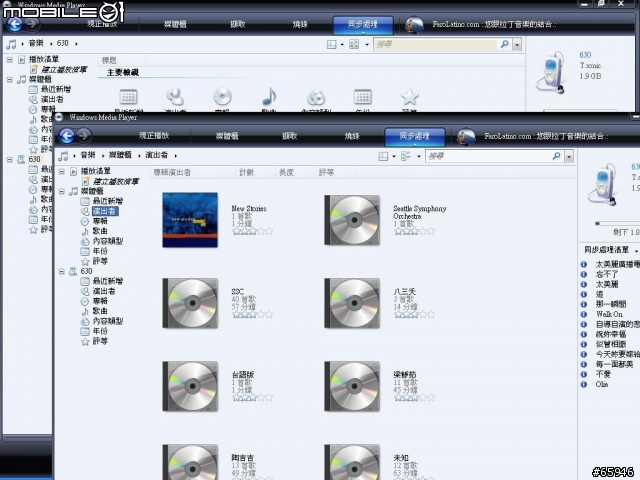The height and width of the screenshot is (480, 640).
Task: Click the info icon beside Walk On
Action: [584, 314]
